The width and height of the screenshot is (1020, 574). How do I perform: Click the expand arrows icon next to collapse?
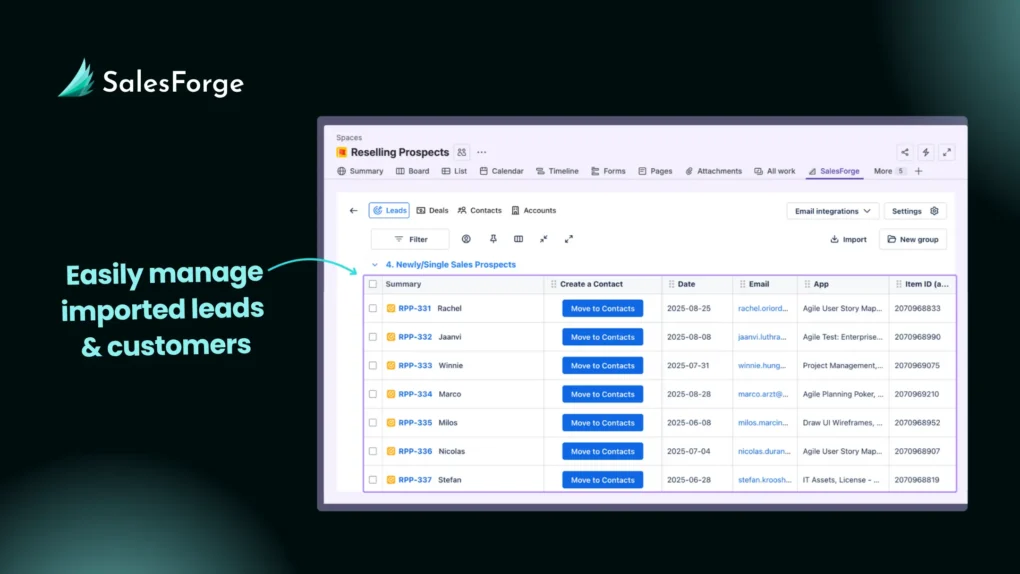coord(569,239)
